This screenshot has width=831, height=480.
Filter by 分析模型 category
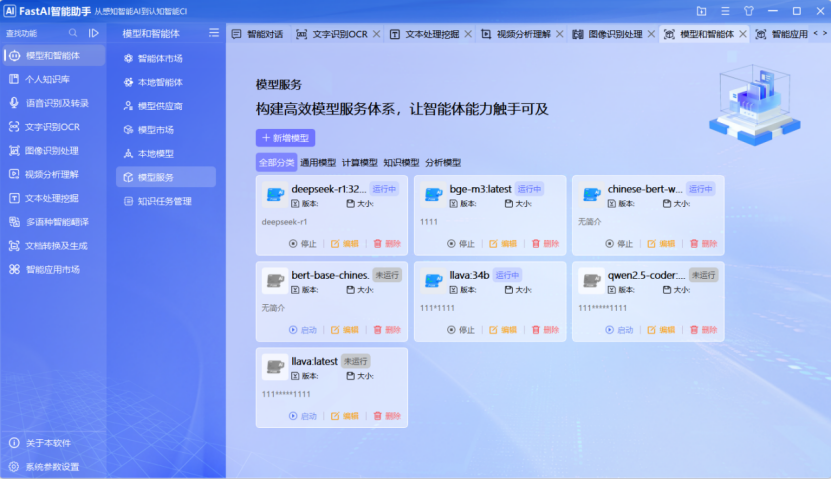point(443,163)
